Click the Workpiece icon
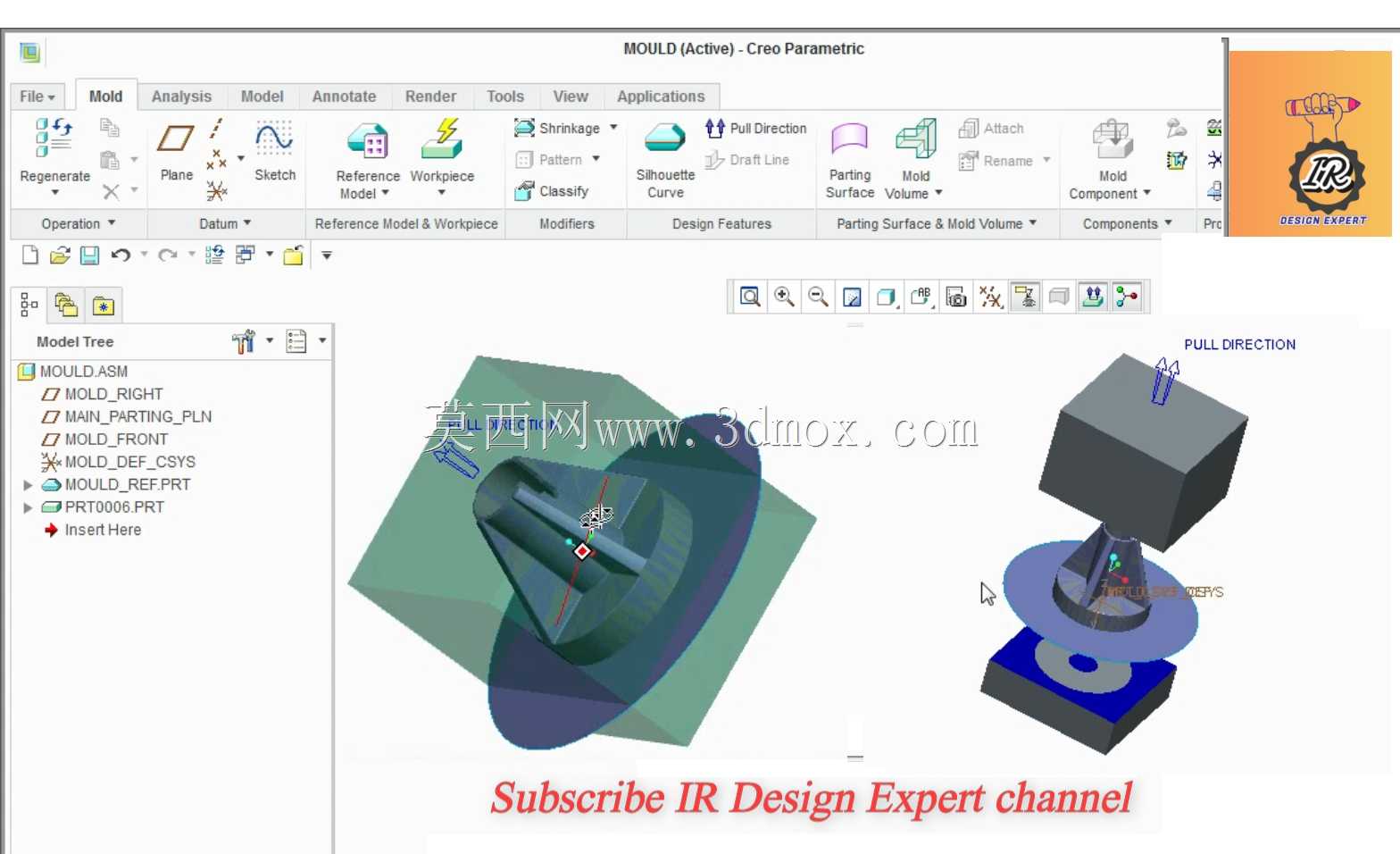The width and height of the screenshot is (1400, 854). pyautogui.click(x=442, y=138)
